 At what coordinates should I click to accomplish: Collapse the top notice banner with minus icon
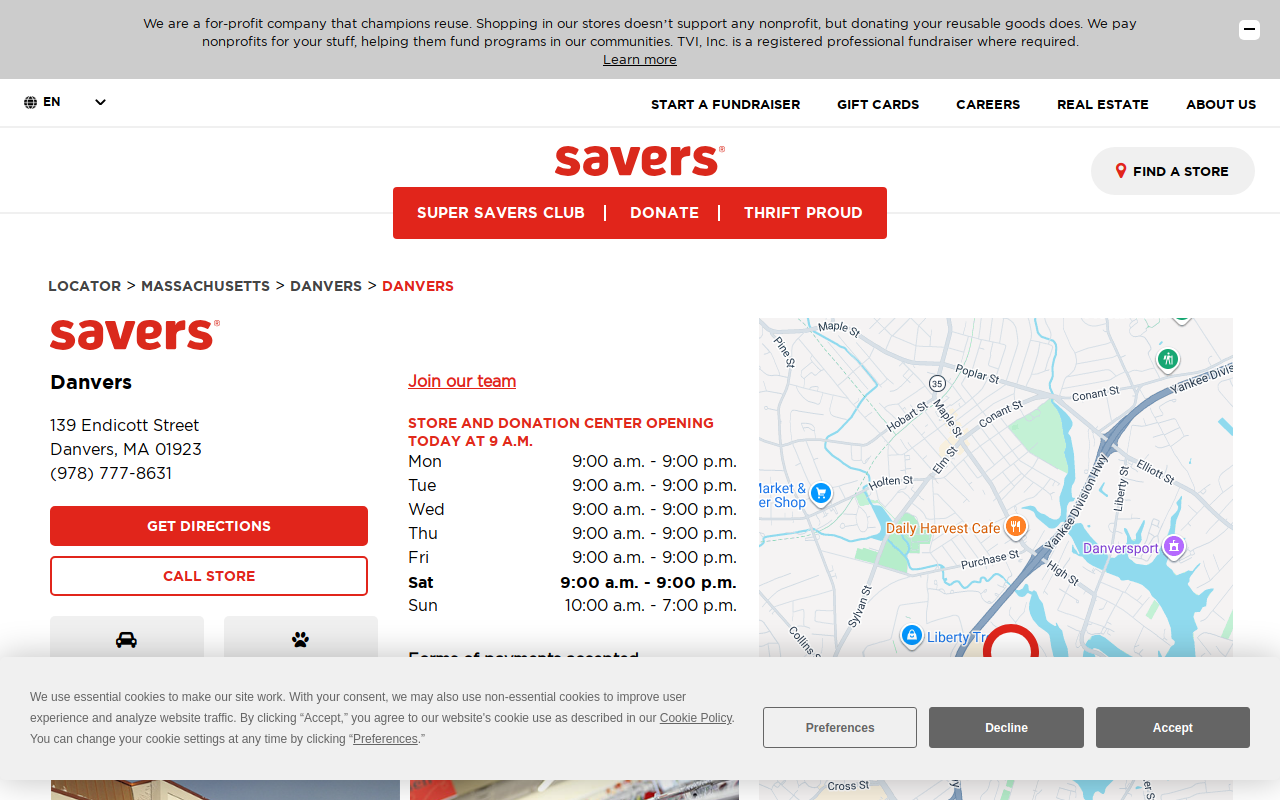[1249, 30]
